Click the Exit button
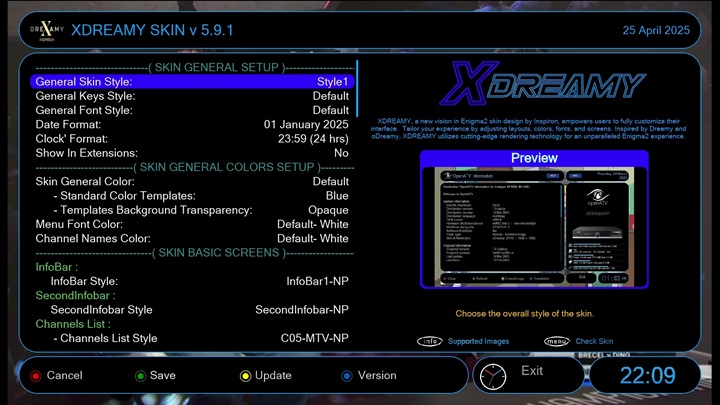This screenshot has height=405, width=720. tap(532, 371)
